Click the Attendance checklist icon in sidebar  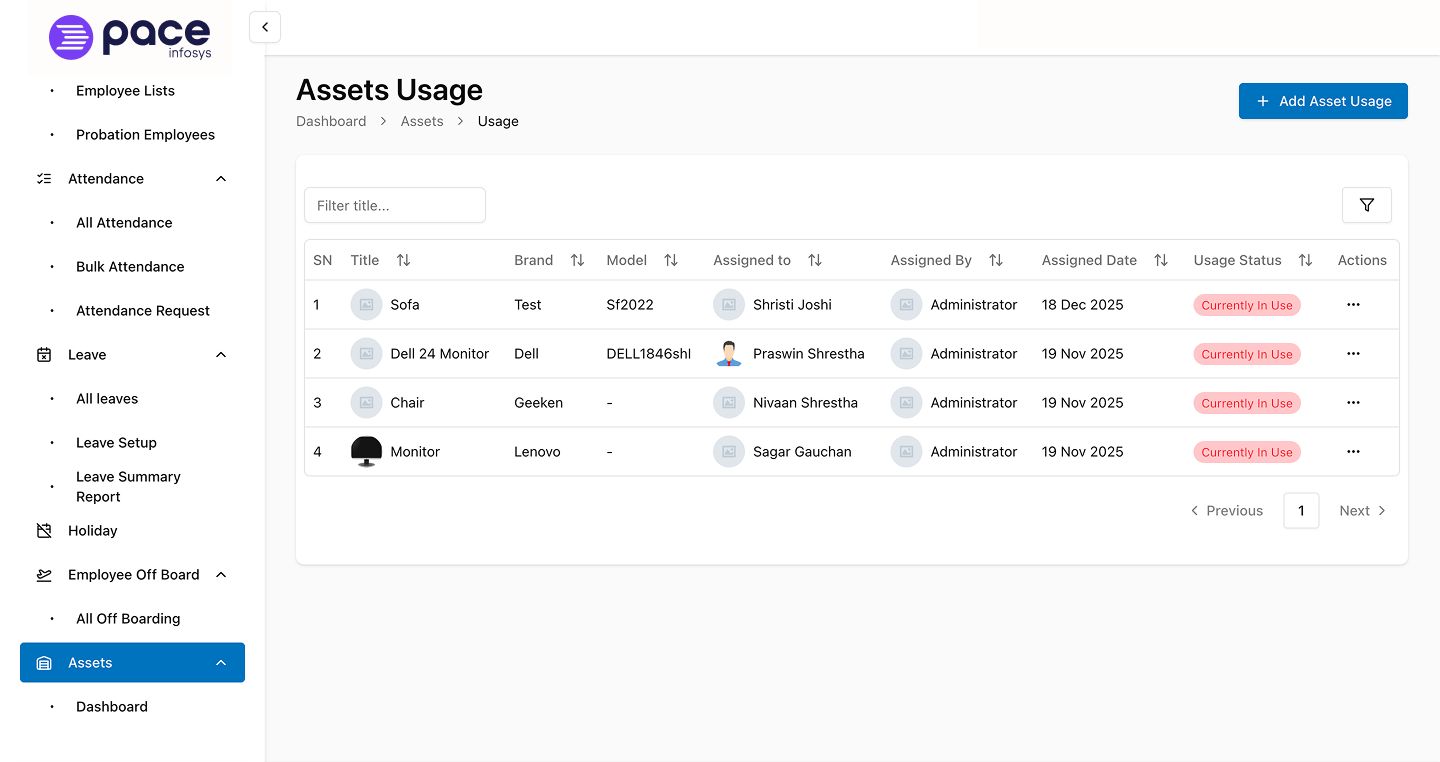[x=44, y=179]
